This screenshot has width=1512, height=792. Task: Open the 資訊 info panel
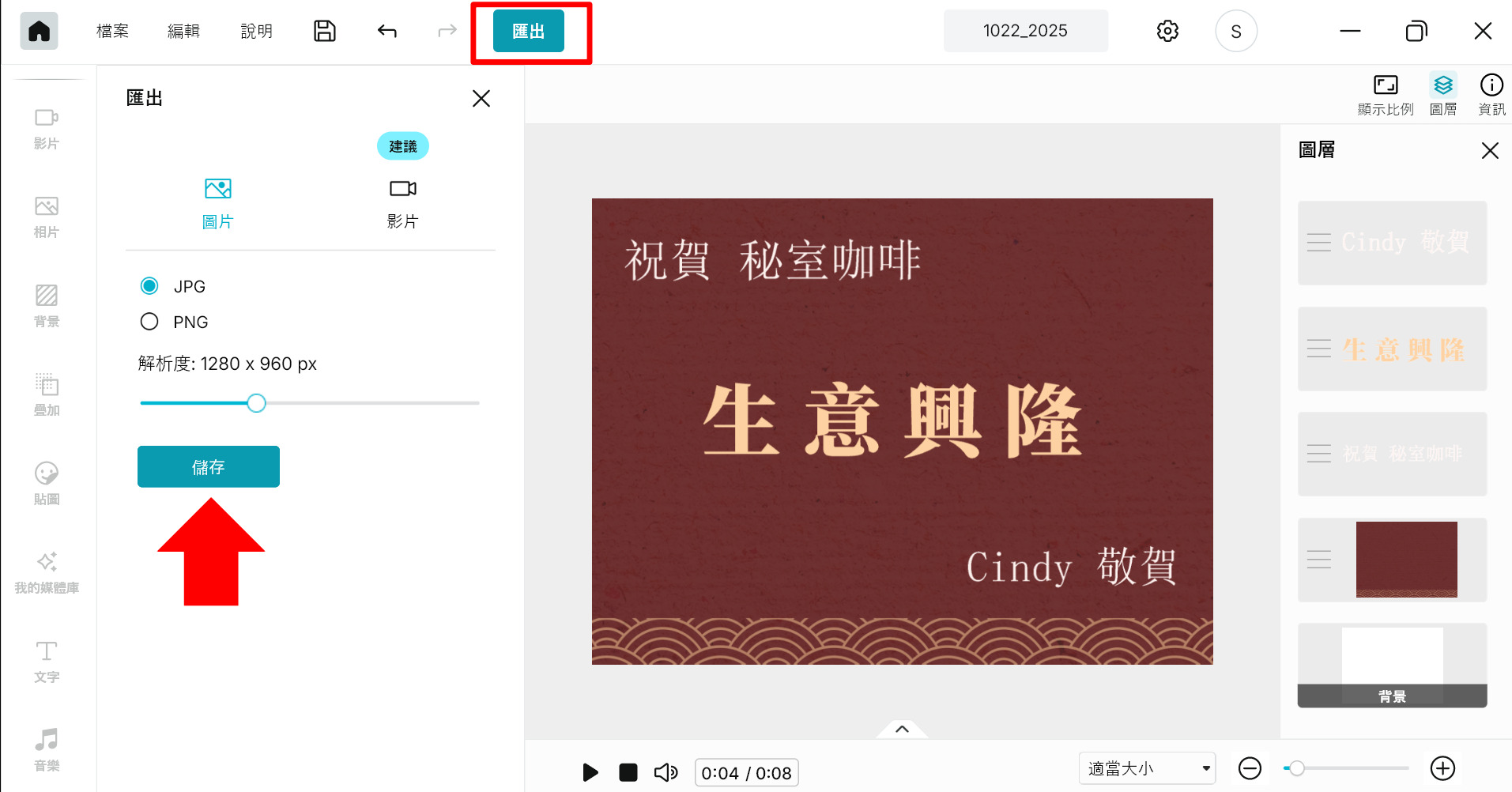[1491, 93]
